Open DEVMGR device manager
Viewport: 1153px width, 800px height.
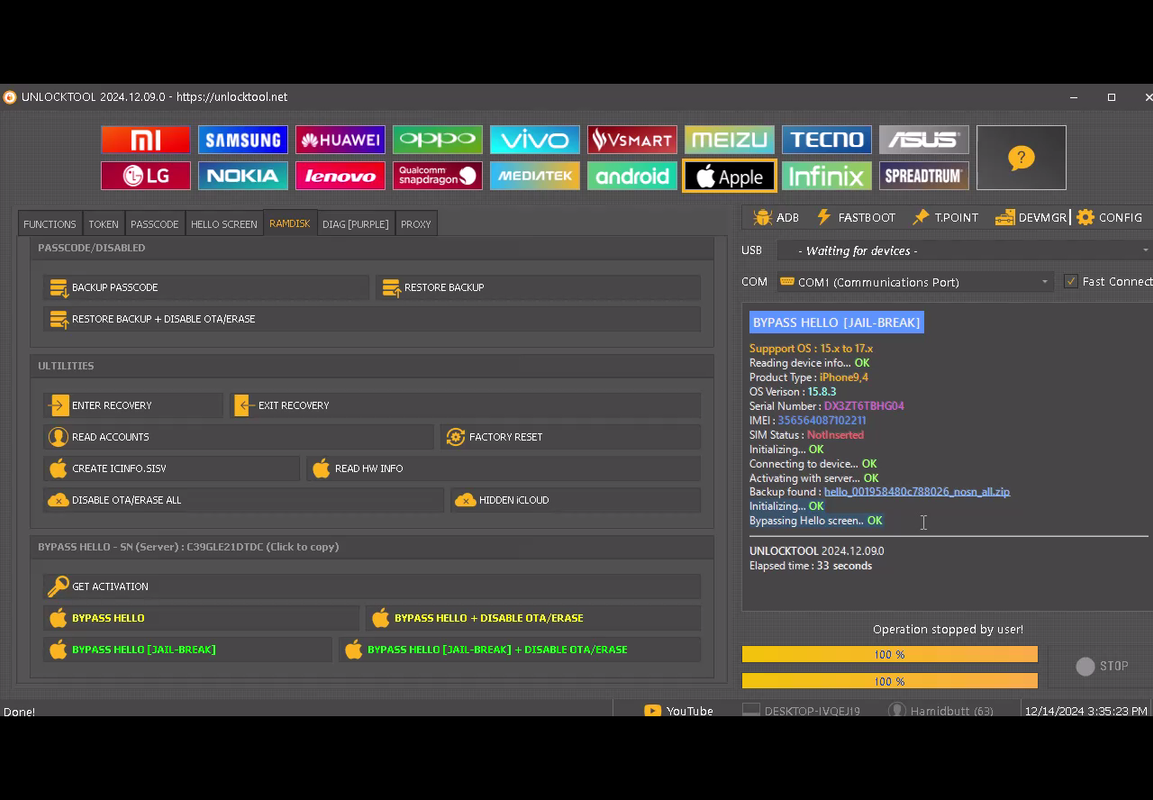[1031, 218]
